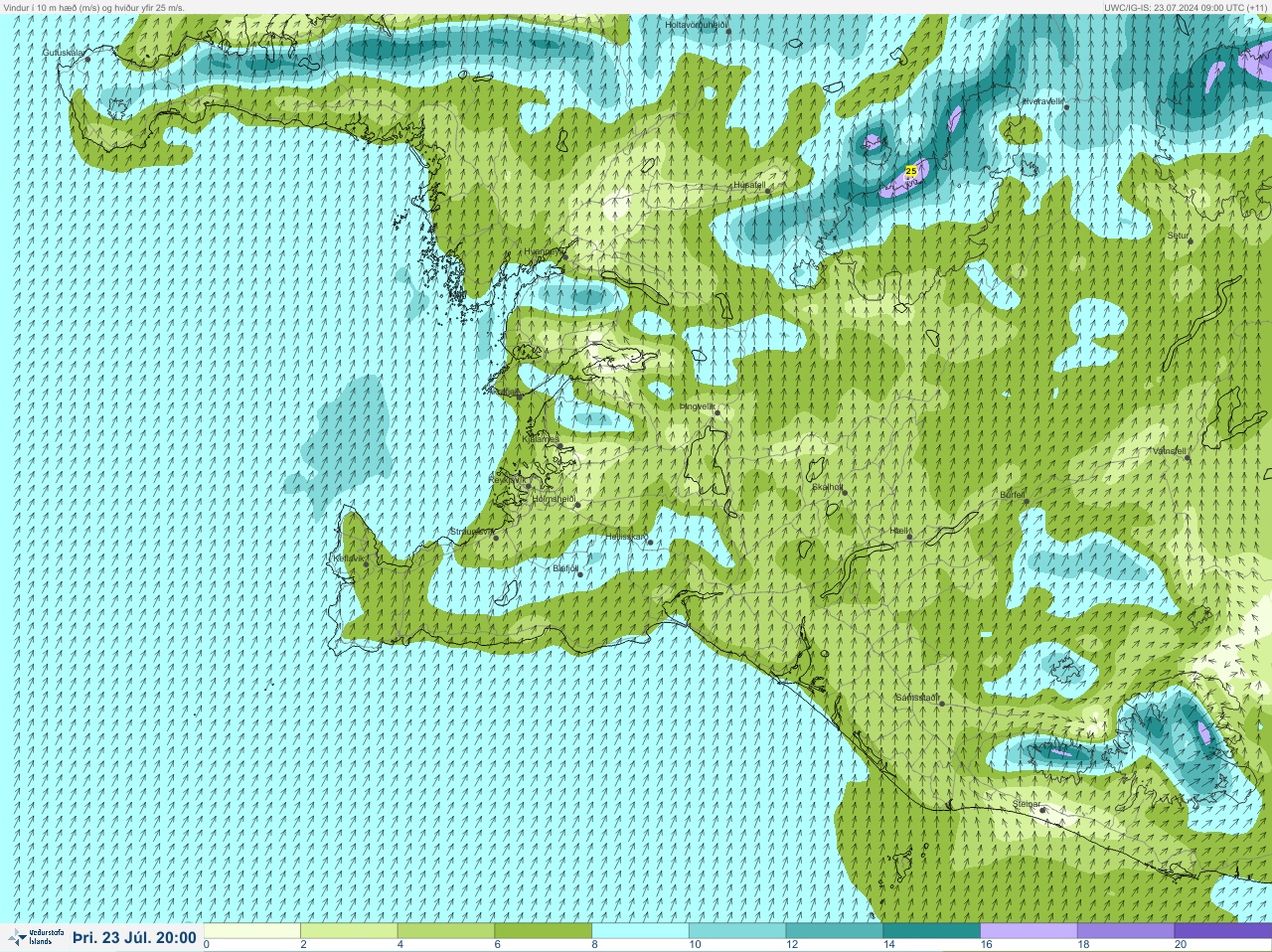This screenshot has height=952, width=1272.
Task: Click the Skálholt station label
Action: click(827, 487)
